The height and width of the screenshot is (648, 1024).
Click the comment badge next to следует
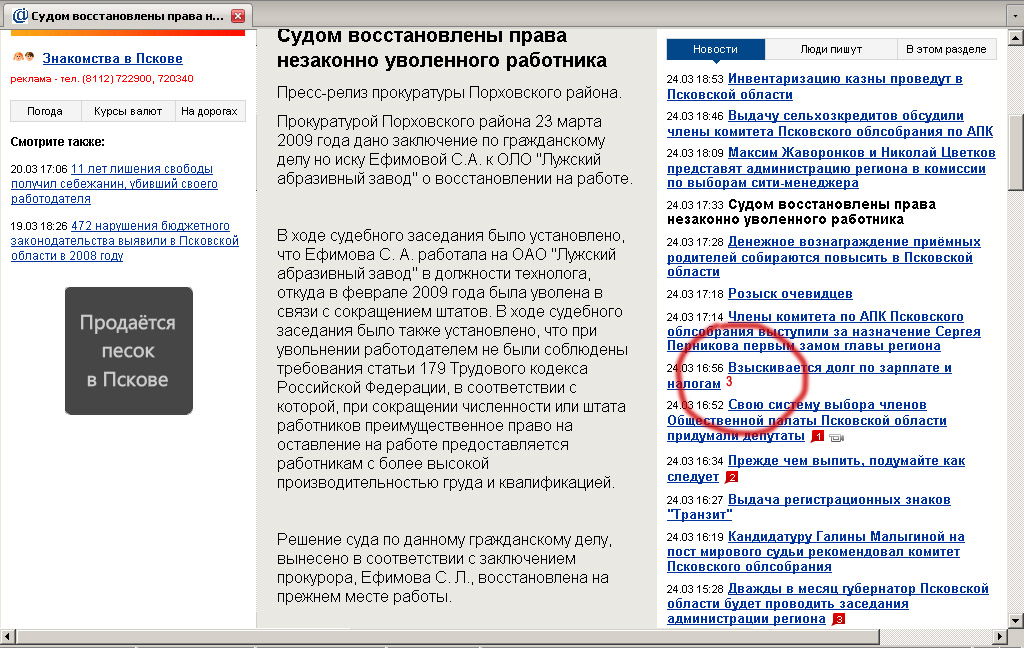pyautogui.click(x=732, y=478)
